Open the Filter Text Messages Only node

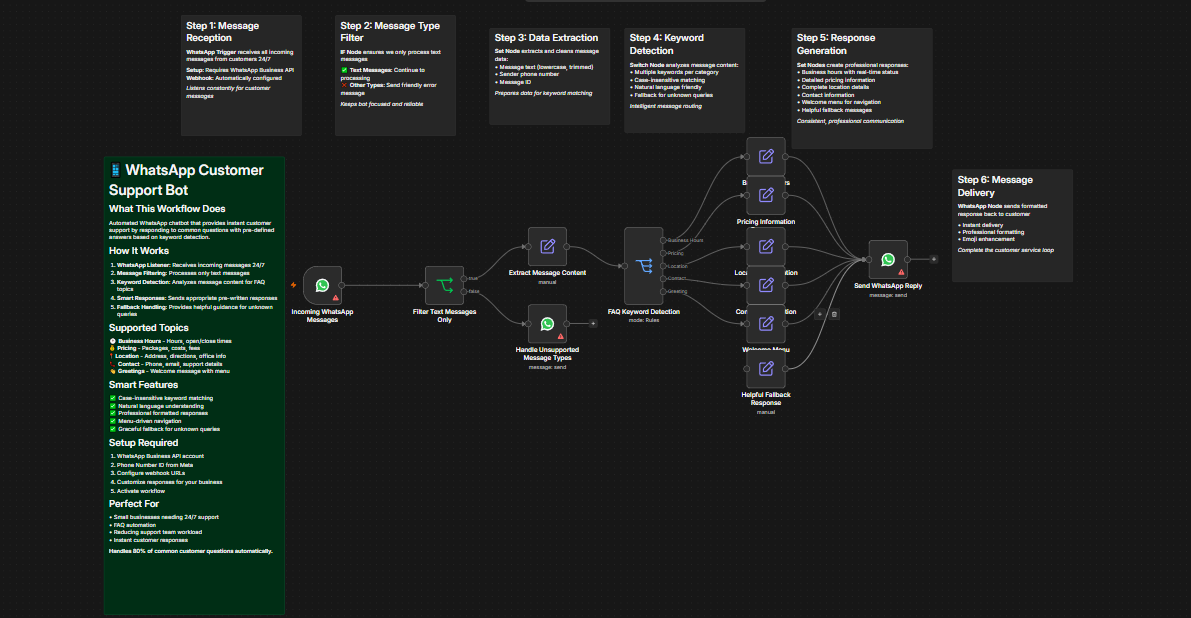point(444,285)
